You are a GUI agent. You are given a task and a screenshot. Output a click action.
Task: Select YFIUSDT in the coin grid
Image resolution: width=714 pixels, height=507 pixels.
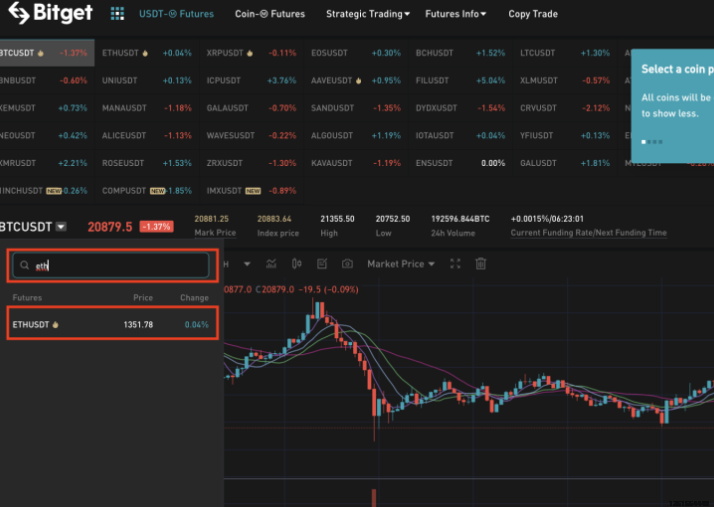(565, 136)
